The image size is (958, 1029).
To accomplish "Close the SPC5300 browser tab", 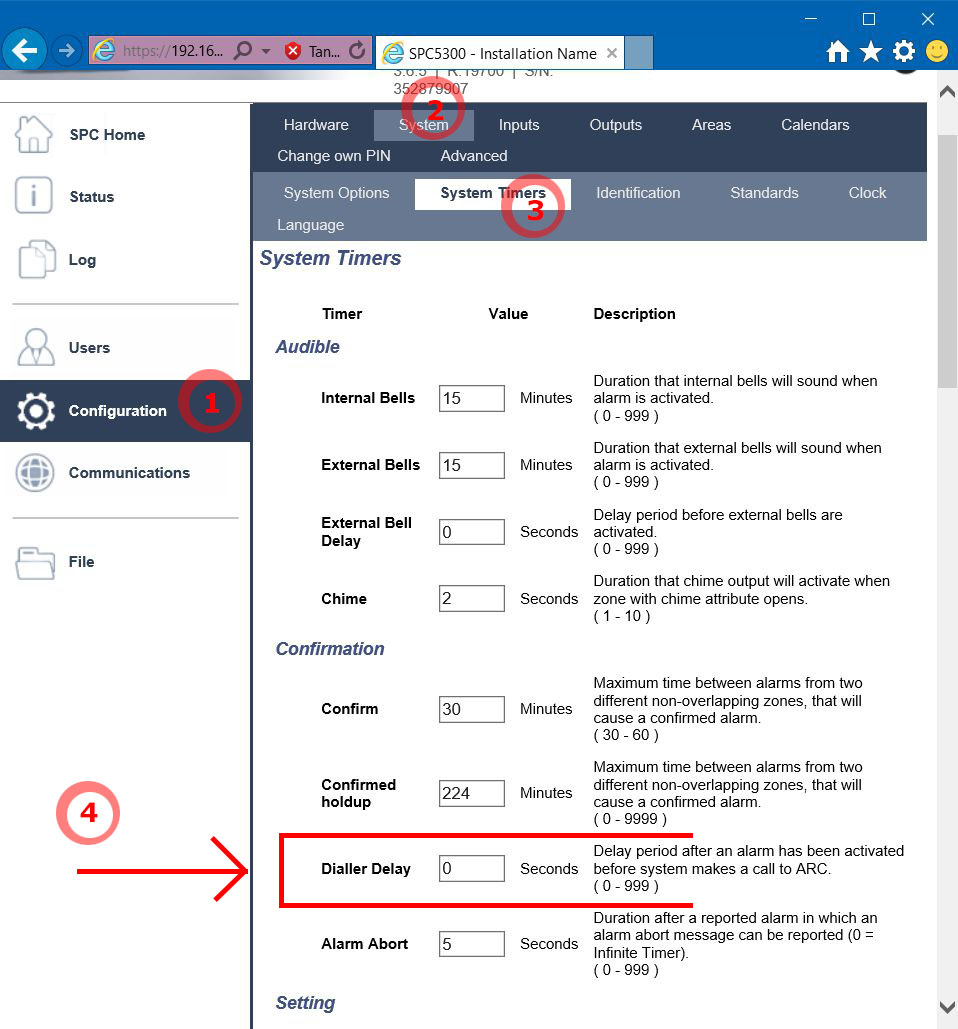I will tap(612, 53).
